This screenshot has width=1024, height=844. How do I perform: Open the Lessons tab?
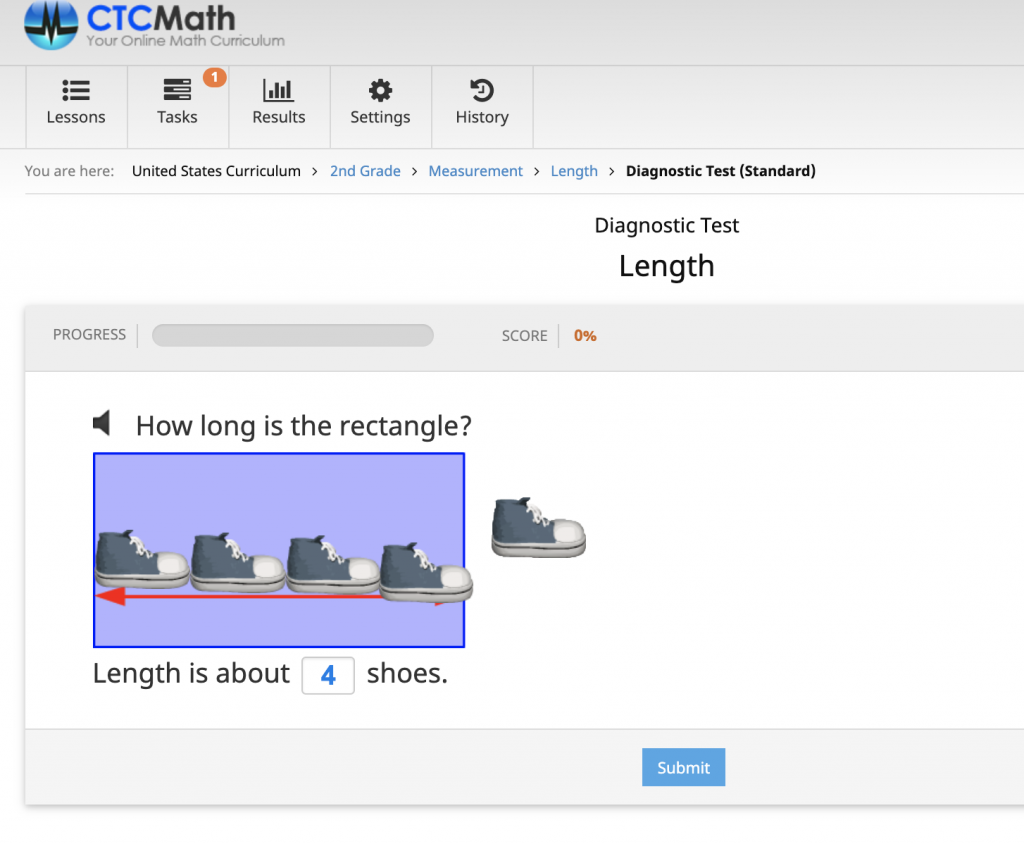76,106
